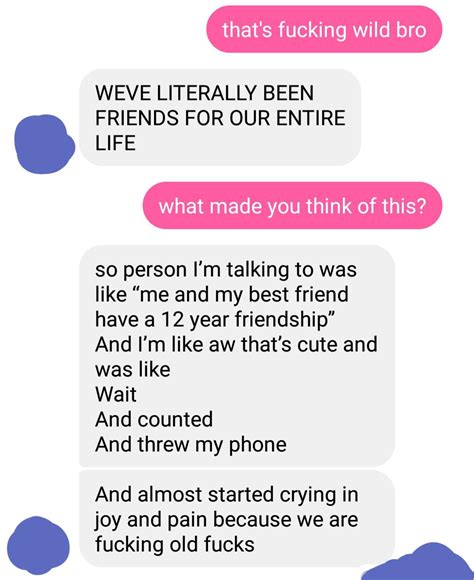Click the long "so person I'm talking to" message
Viewport: 474px width, 580px height.
(237, 356)
